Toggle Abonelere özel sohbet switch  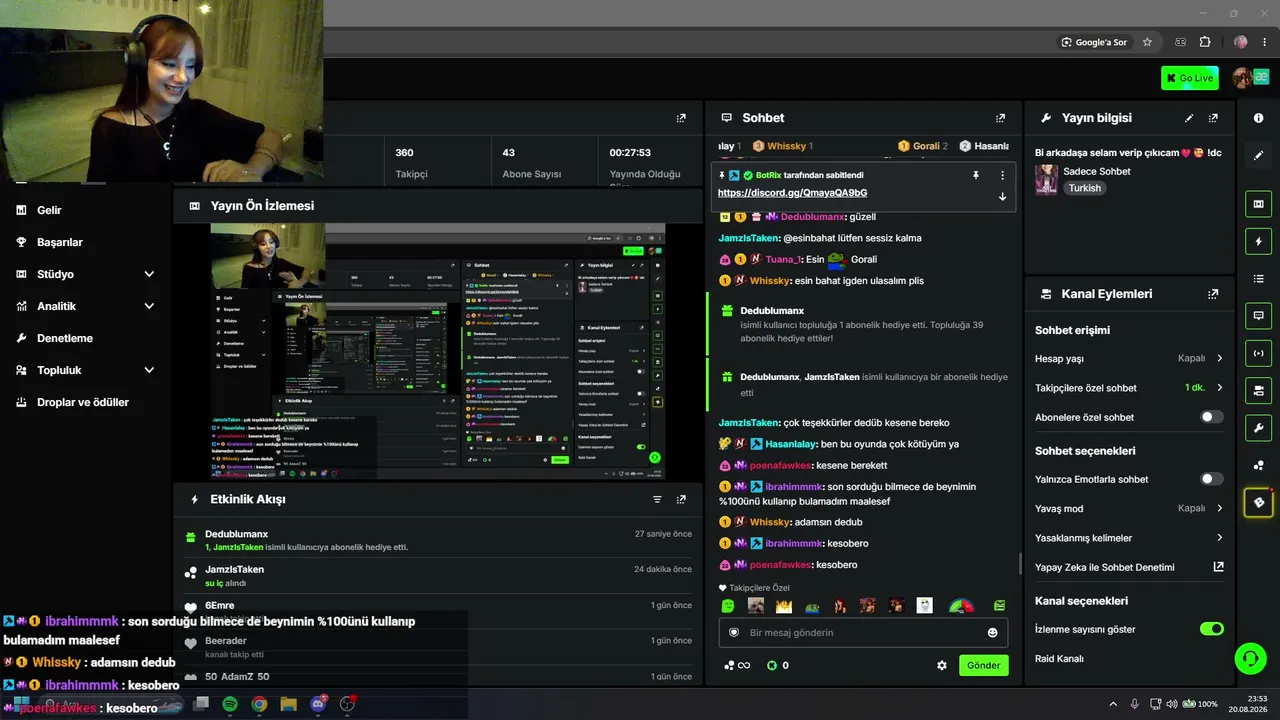pyautogui.click(x=1211, y=417)
